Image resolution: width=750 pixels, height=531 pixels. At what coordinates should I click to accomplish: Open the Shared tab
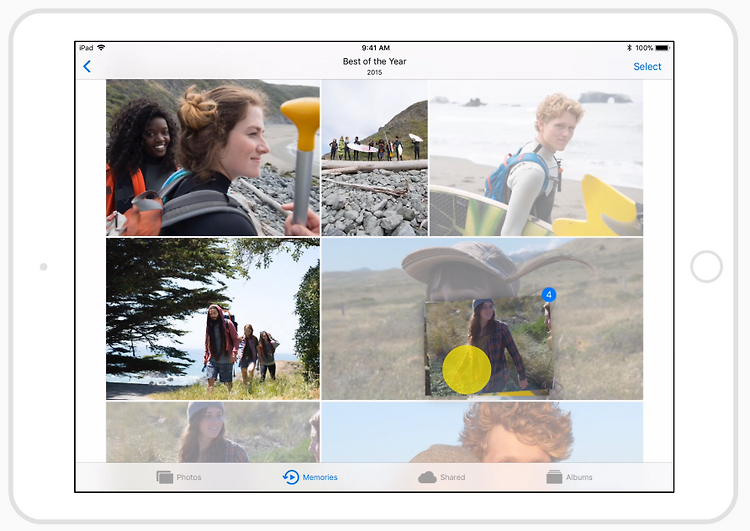coord(441,477)
